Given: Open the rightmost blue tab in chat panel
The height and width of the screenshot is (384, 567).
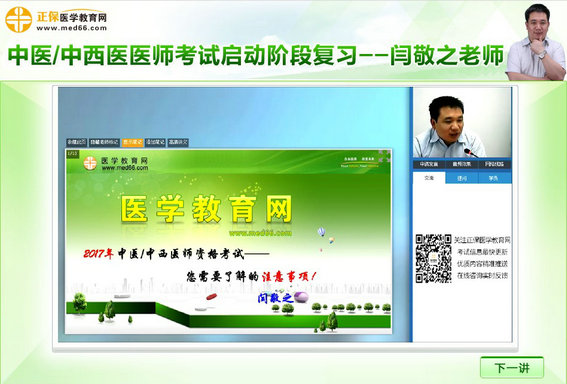Looking at the screenshot, I should pos(494,178).
